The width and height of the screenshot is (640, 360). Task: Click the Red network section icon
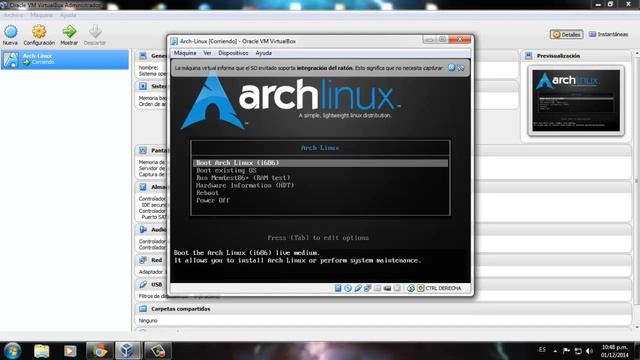tap(142, 260)
